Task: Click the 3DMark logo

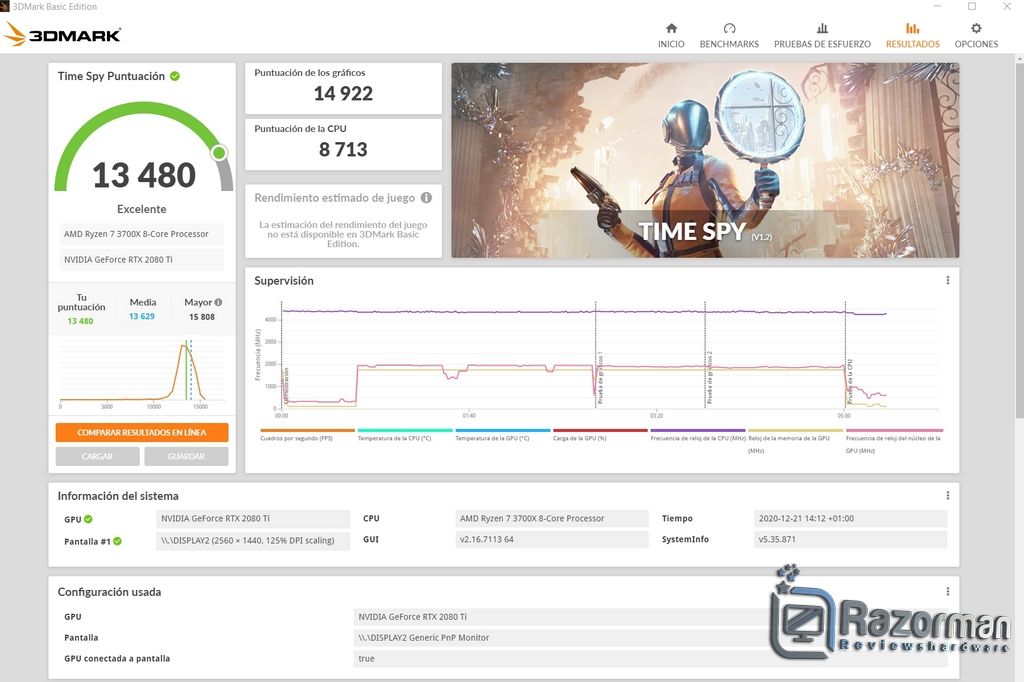Action: click(x=63, y=34)
